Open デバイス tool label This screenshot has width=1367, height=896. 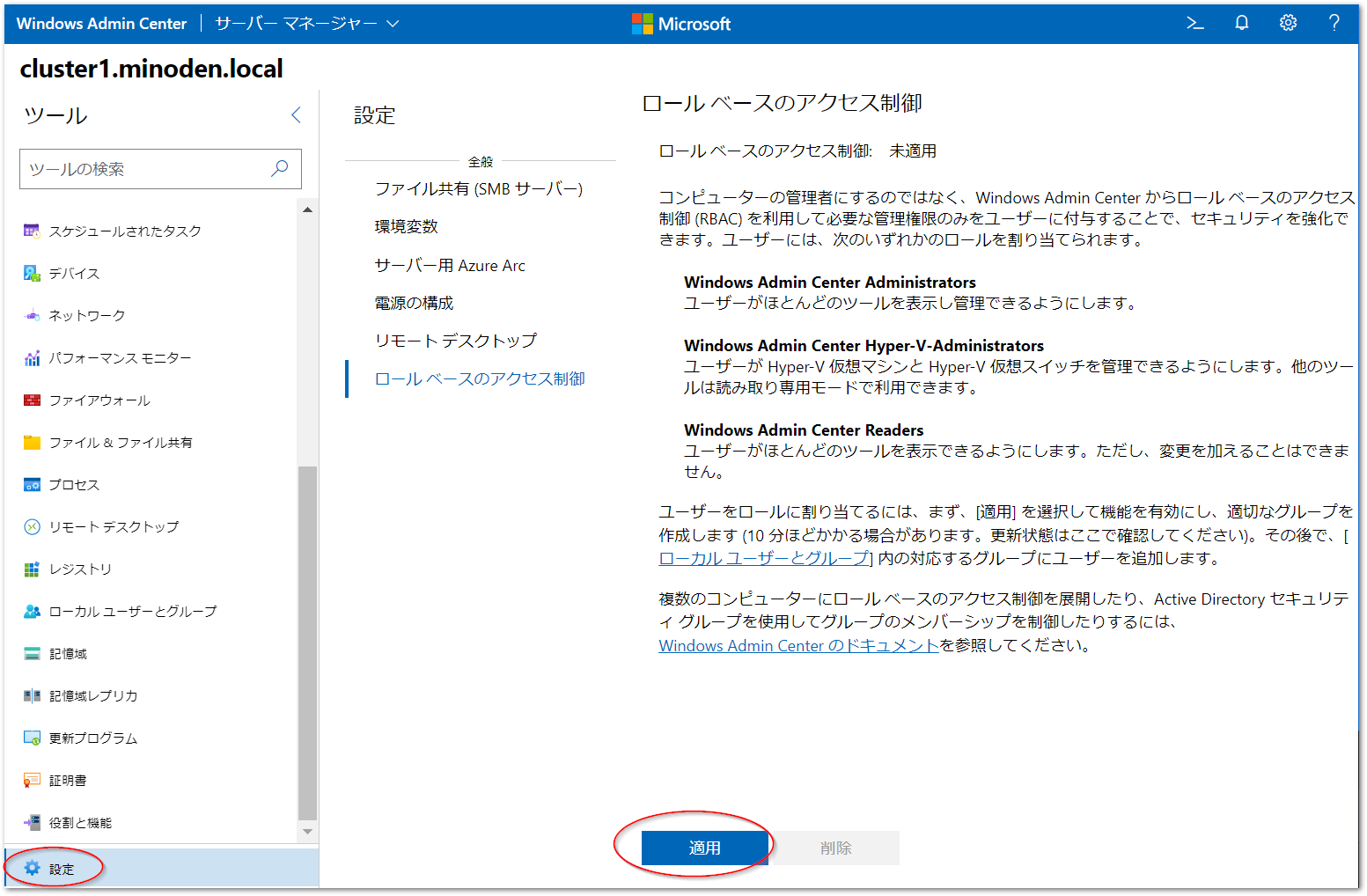coord(74,273)
